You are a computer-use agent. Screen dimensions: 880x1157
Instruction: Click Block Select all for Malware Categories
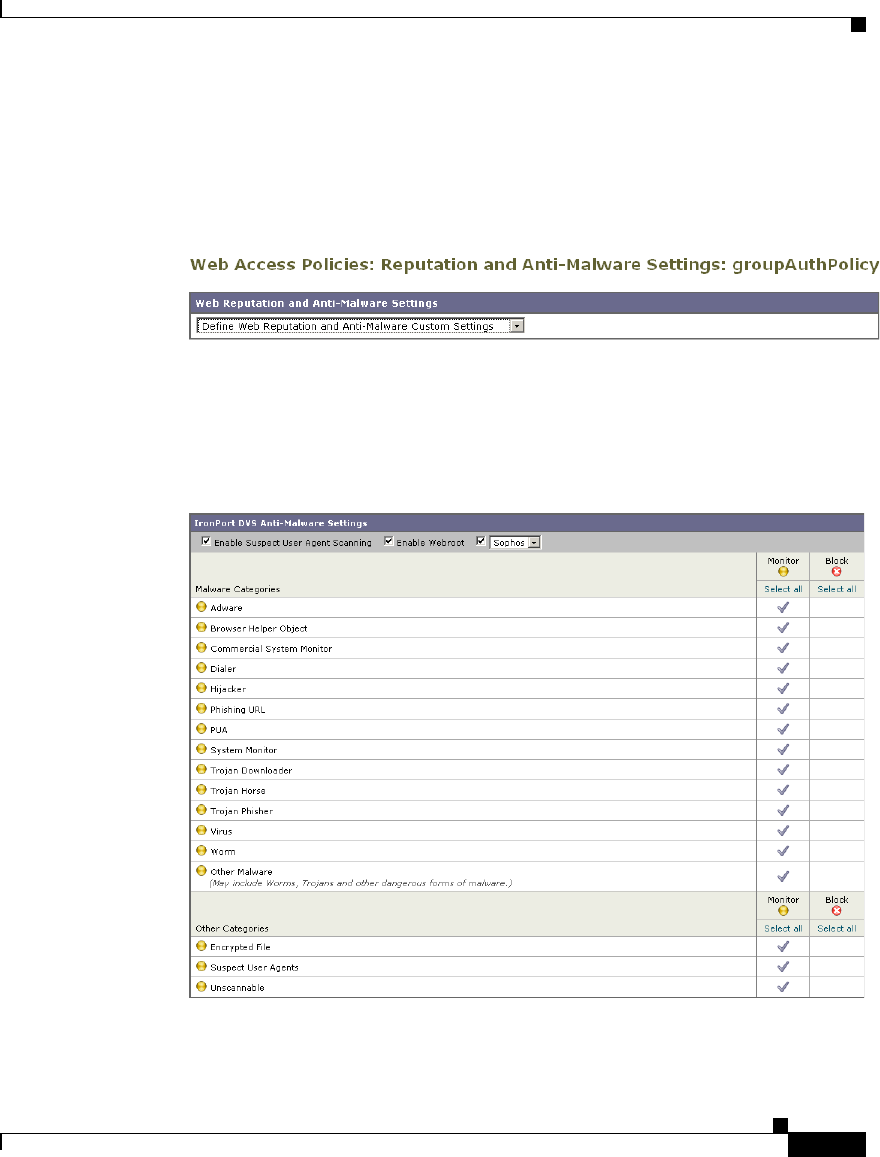pos(836,589)
